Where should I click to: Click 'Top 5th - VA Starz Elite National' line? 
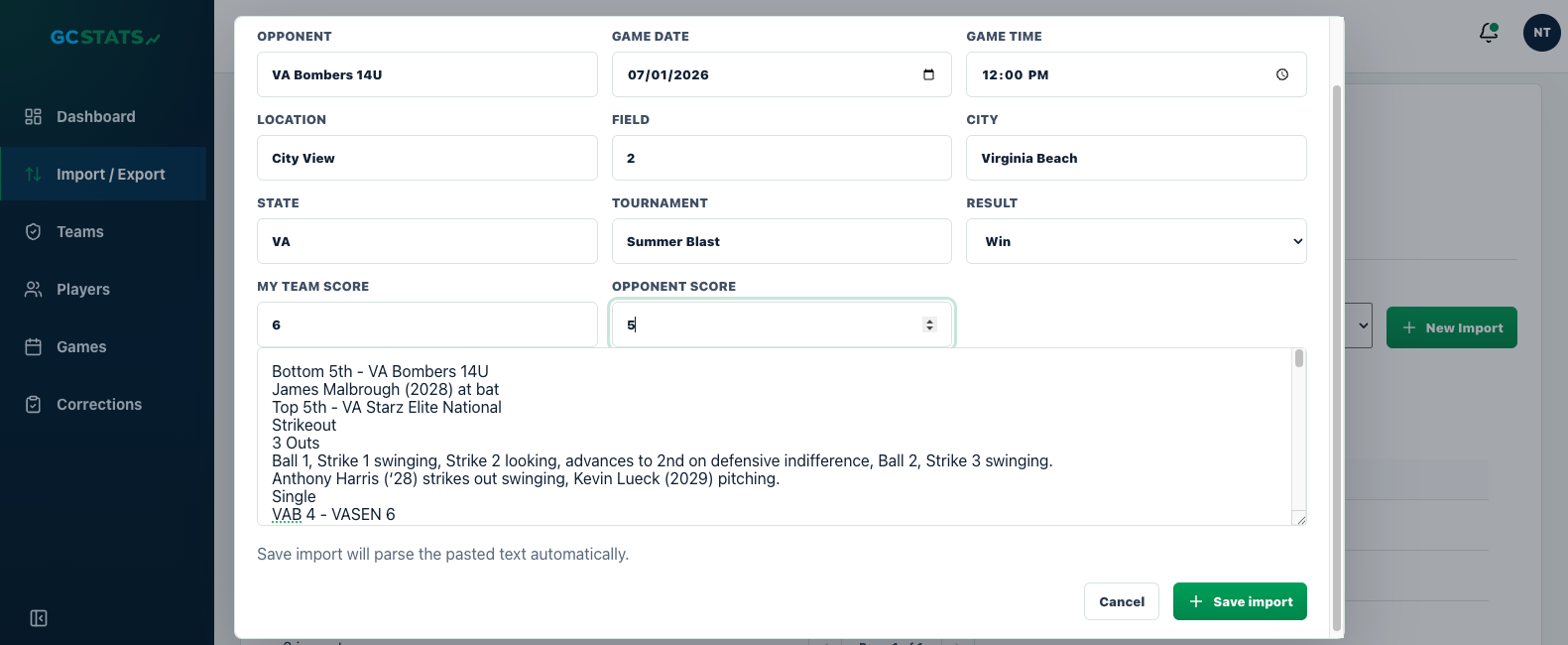point(387,407)
